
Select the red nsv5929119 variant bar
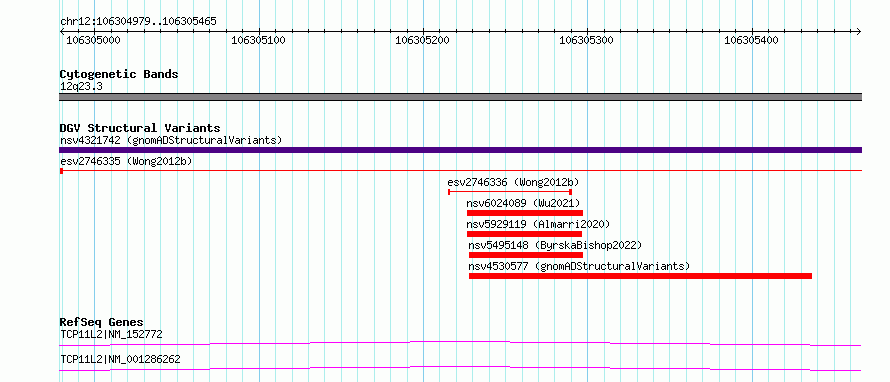click(524, 234)
